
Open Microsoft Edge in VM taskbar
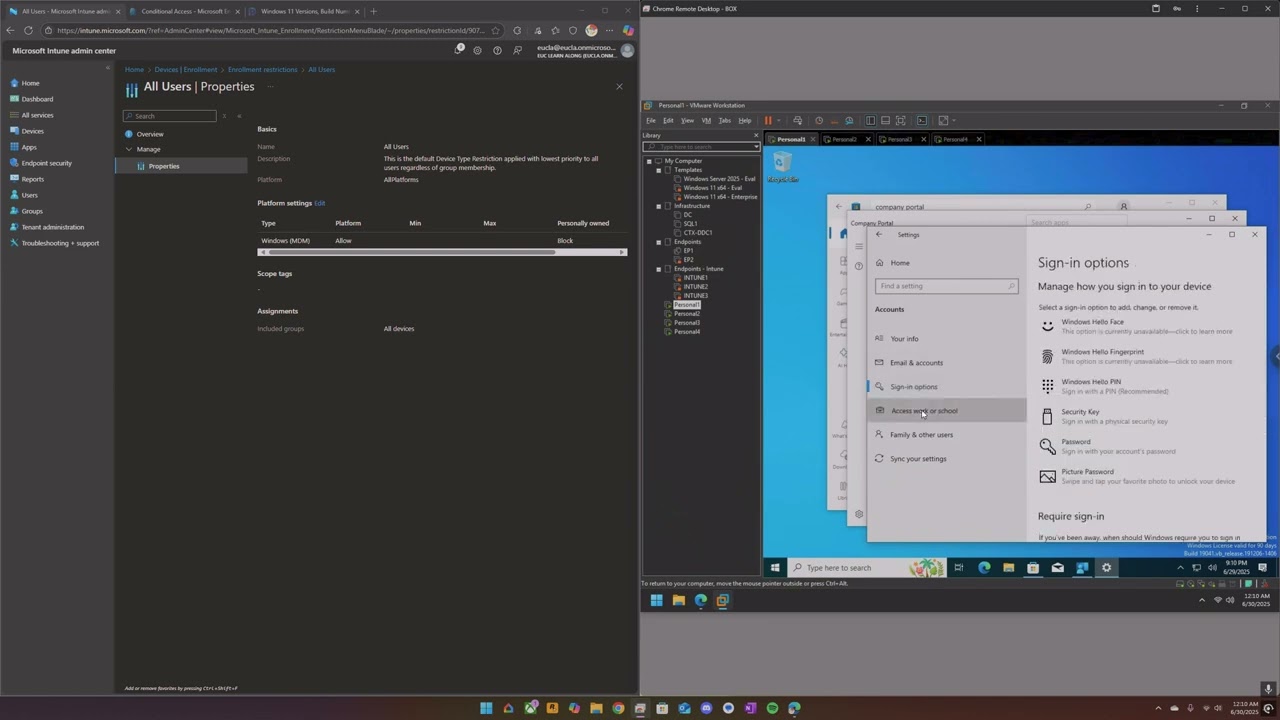point(984,568)
